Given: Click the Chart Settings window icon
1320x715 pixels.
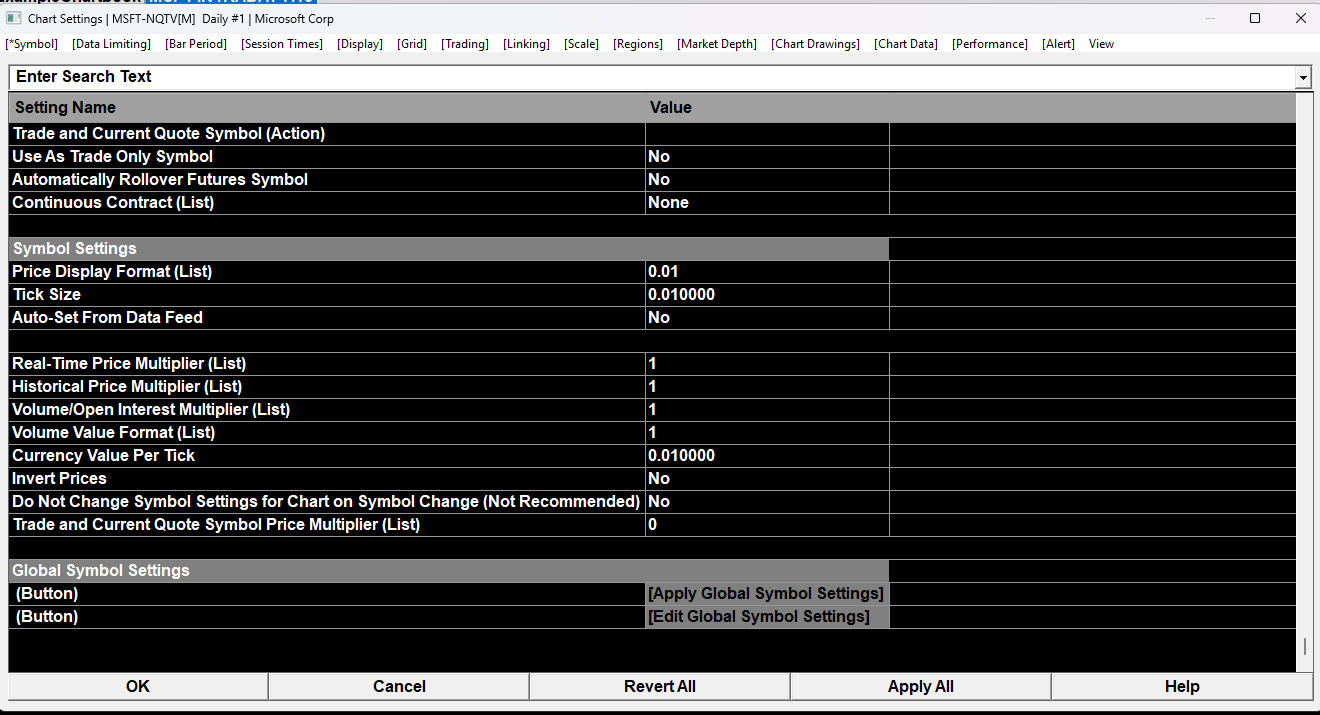Looking at the screenshot, I should (13, 18).
